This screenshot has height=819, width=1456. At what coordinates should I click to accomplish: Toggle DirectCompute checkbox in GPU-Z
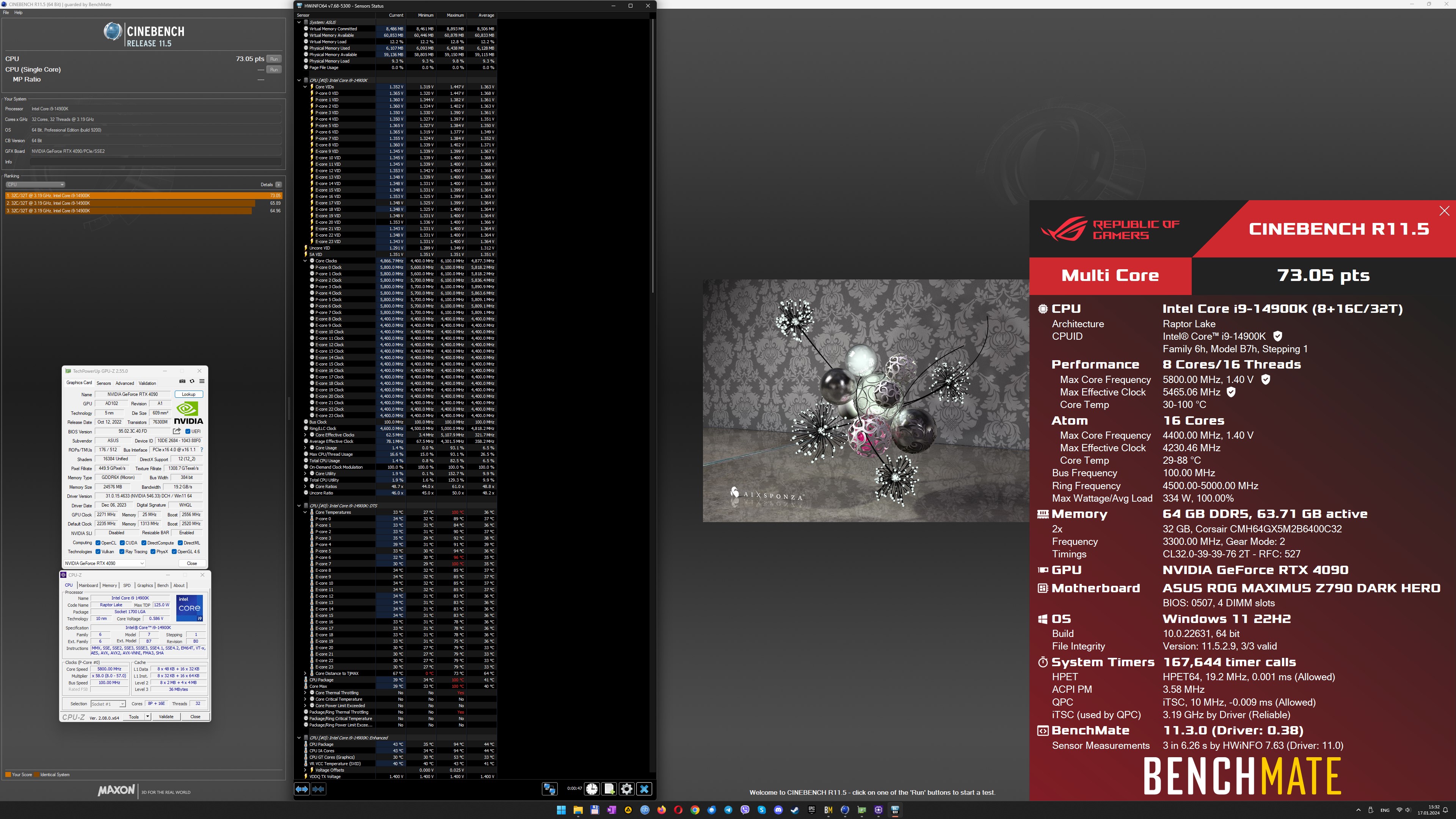pos(144,543)
